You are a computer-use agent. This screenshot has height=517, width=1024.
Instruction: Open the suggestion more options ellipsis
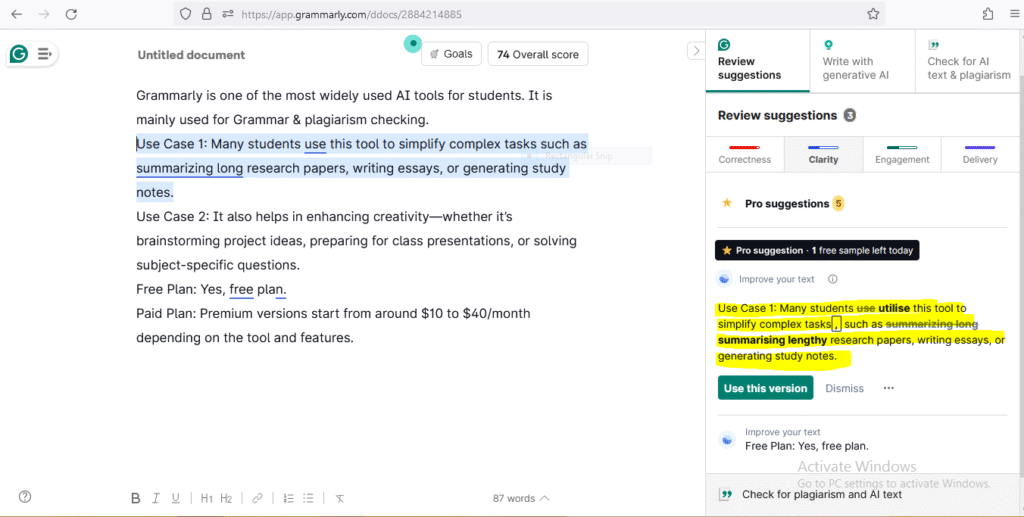click(x=889, y=388)
